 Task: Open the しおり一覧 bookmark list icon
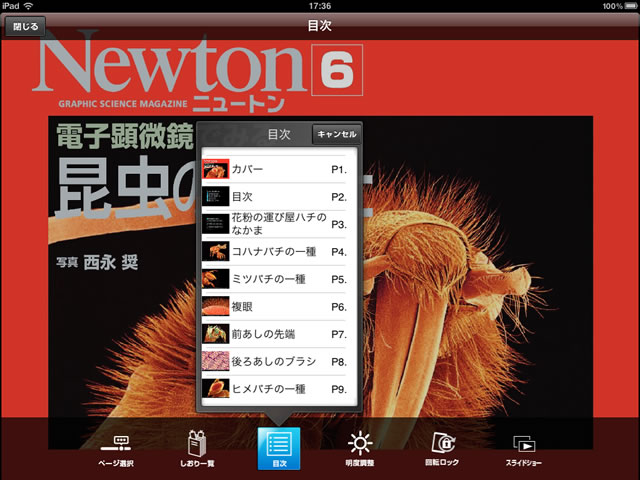(x=197, y=449)
